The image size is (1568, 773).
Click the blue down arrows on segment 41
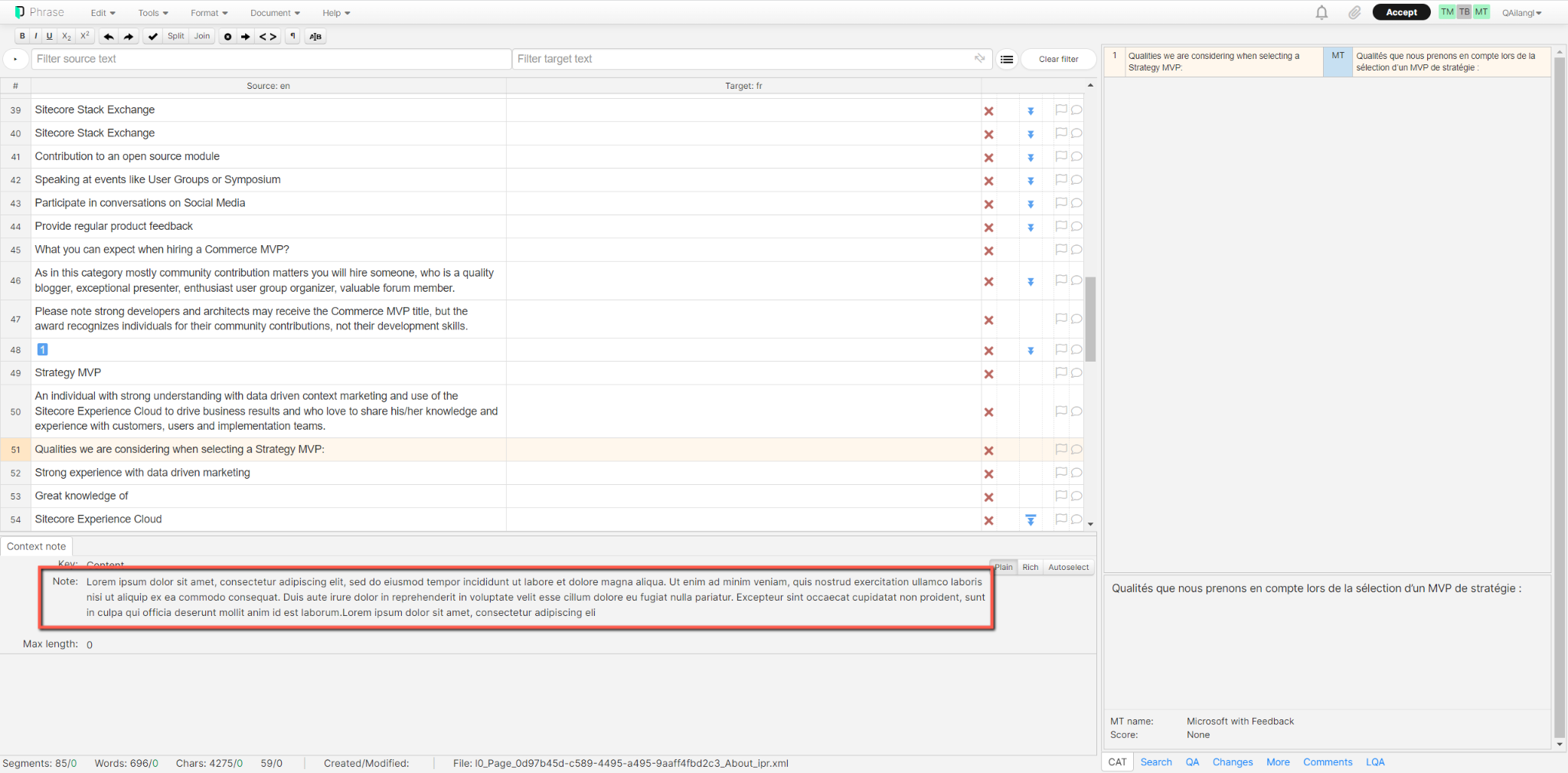click(1031, 158)
